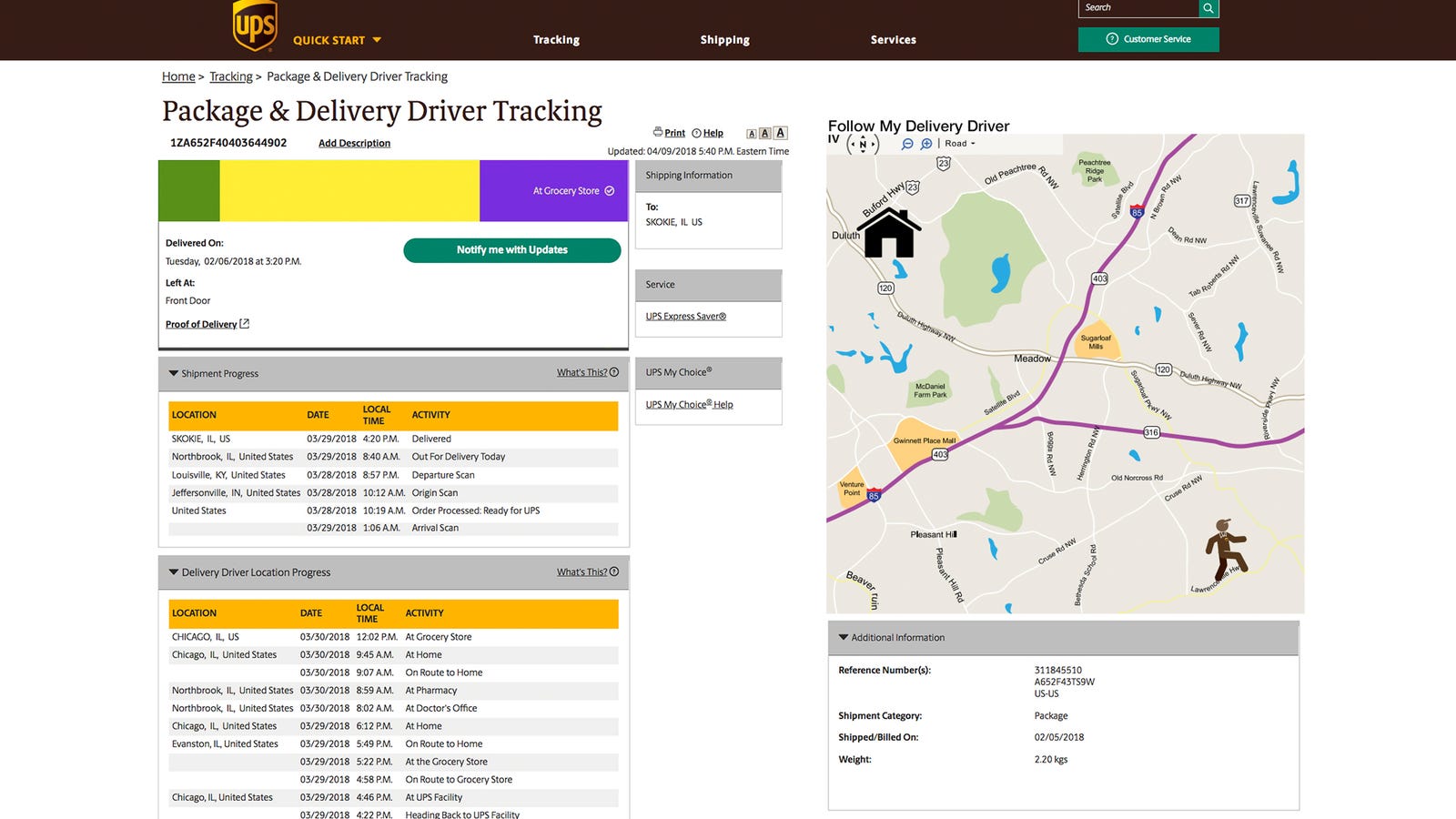Click the UPS shield logo

255,25
